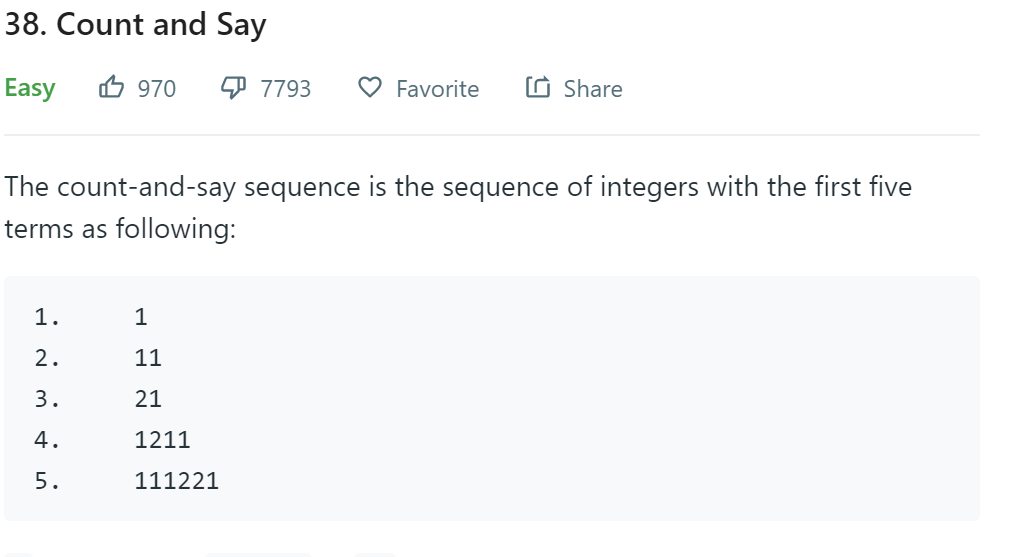Click the '1.' line number in code block
Viewport: 1013px width, 557px height.
(47, 317)
